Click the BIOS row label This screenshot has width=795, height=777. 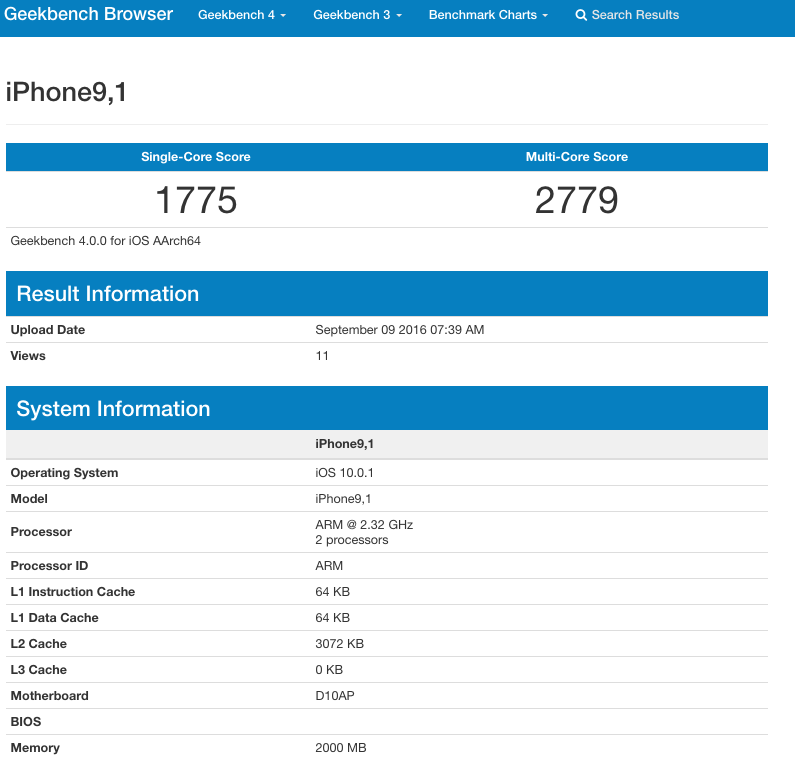[25, 722]
